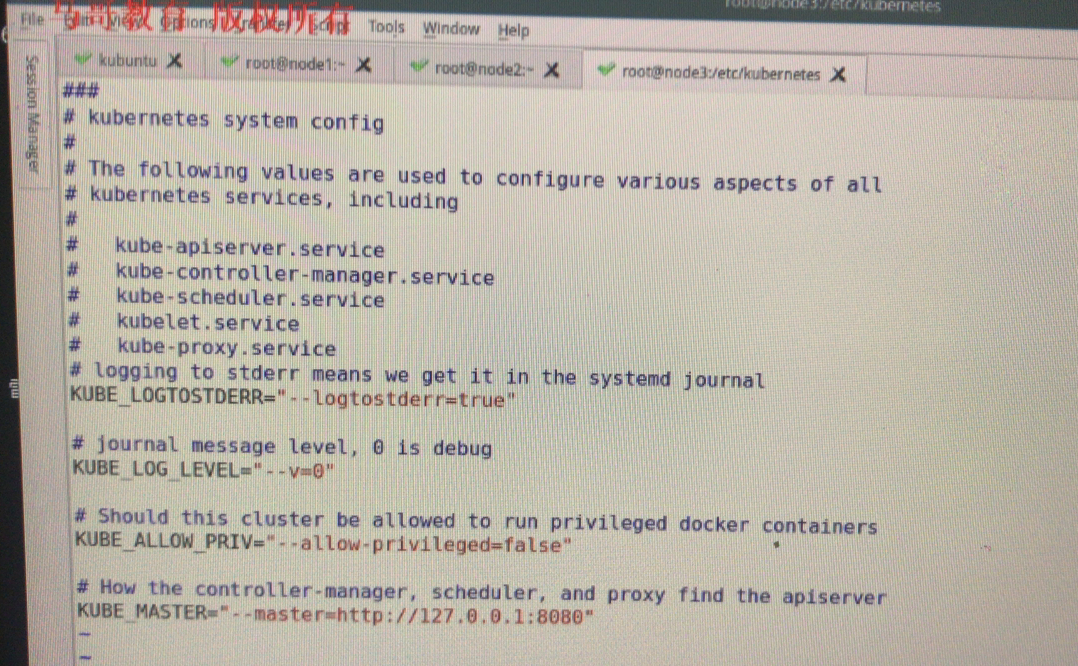Click green connected checkmark on kubuntu tab
This screenshot has width=1078, height=666.
coord(82,59)
